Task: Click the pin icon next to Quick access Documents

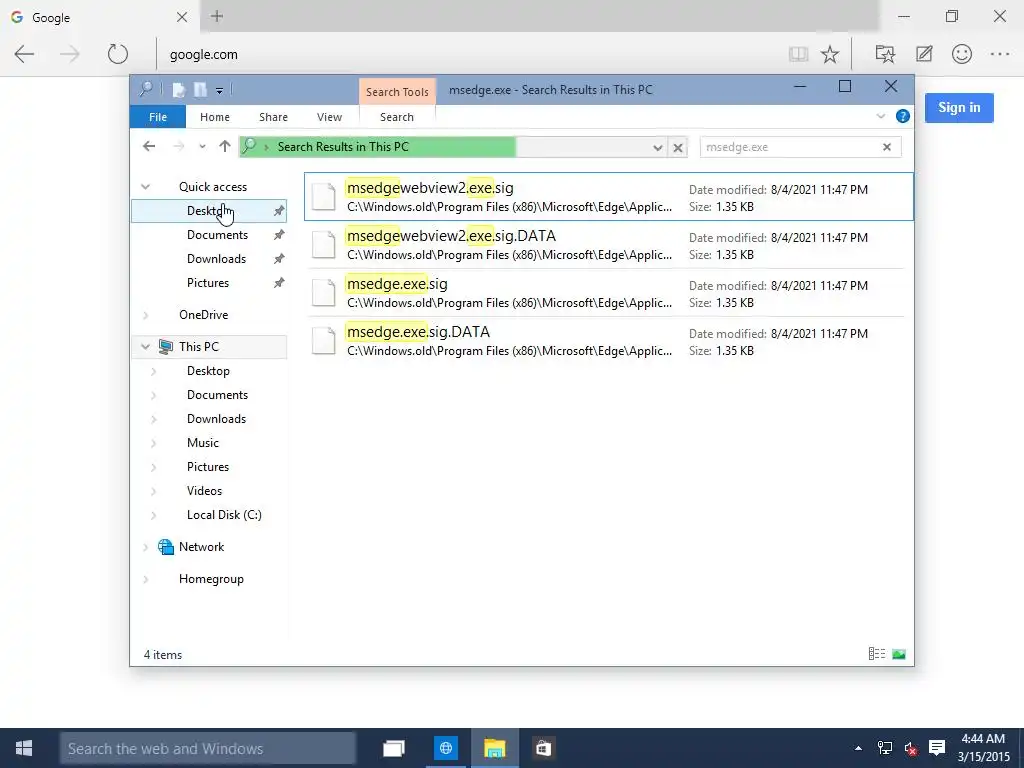Action: point(279,234)
